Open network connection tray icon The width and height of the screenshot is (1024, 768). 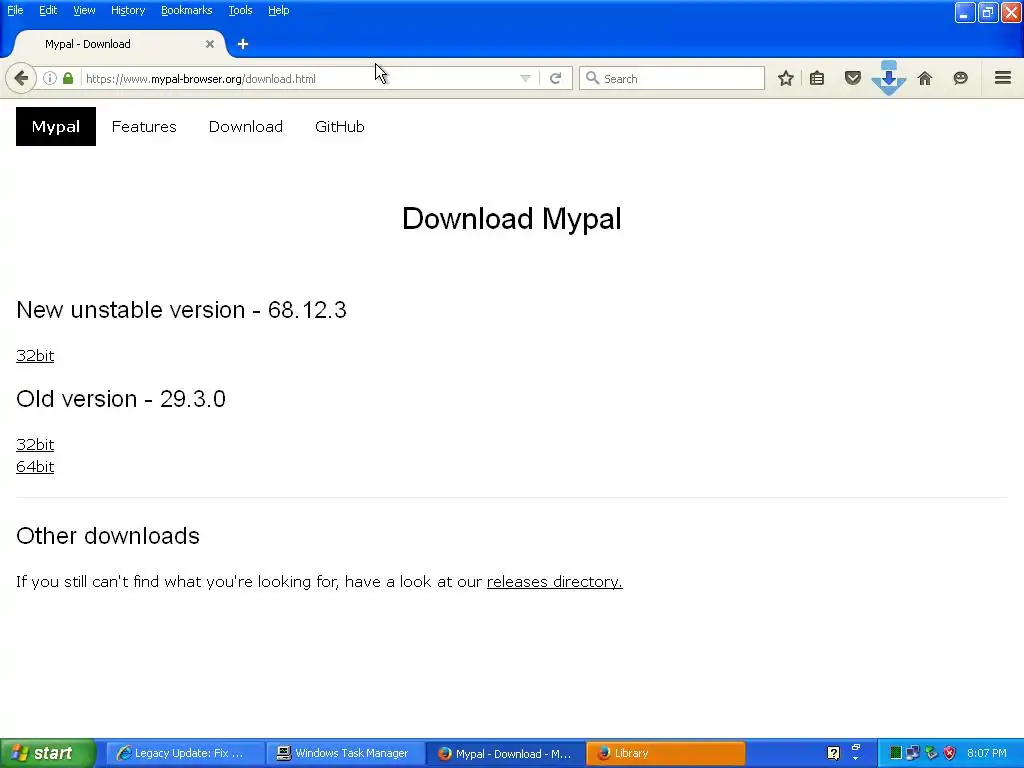point(913,753)
